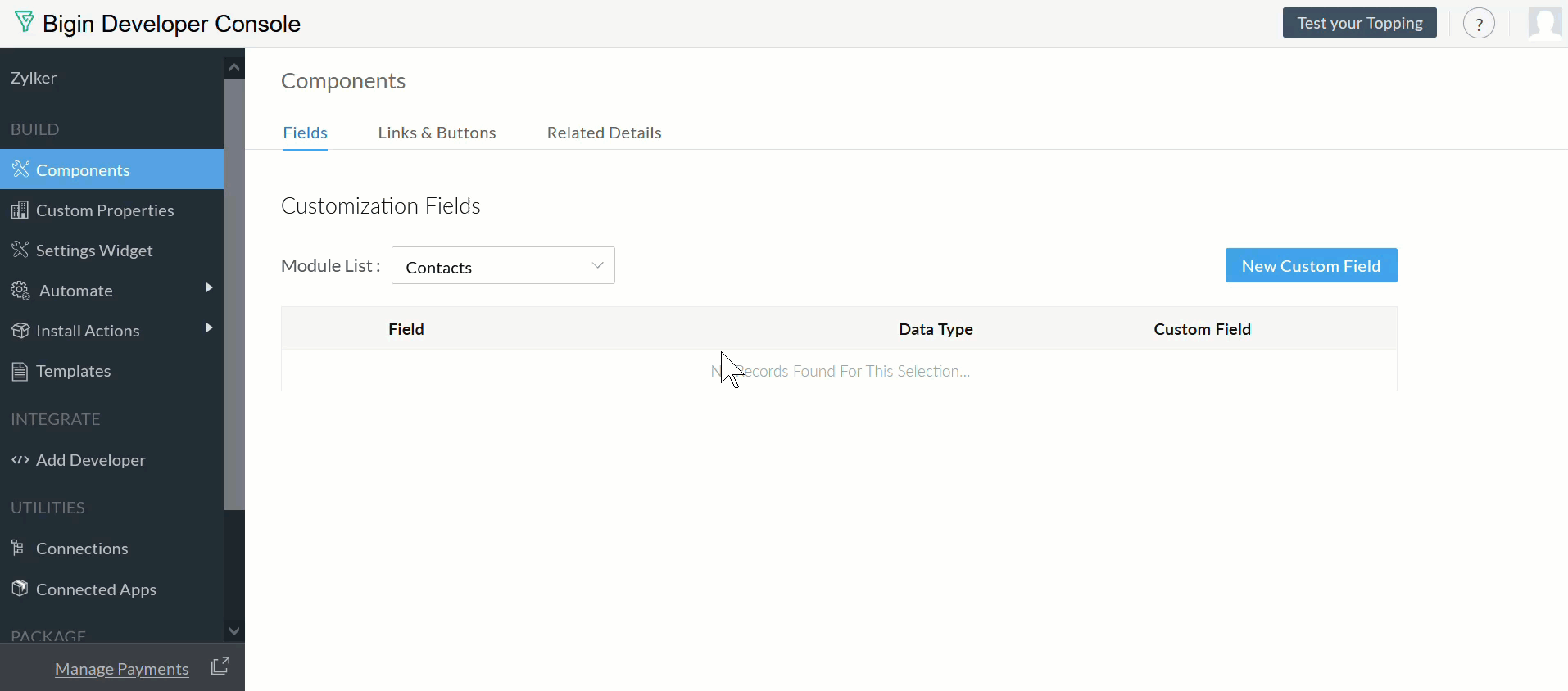Switch to the Fields tab
Image resolution: width=1568 pixels, height=691 pixels.
coord(305,133)
